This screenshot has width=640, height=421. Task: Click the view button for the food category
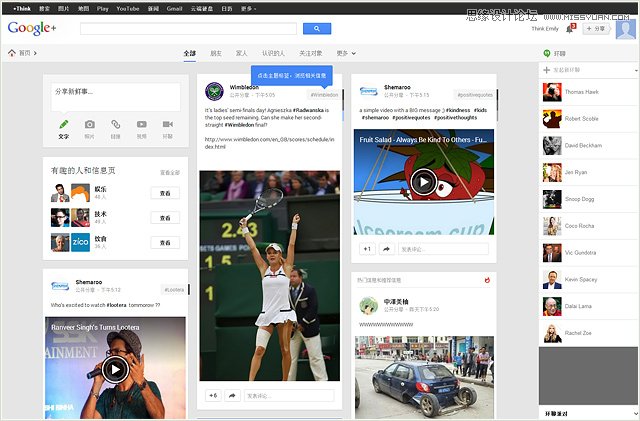[165, 242]
